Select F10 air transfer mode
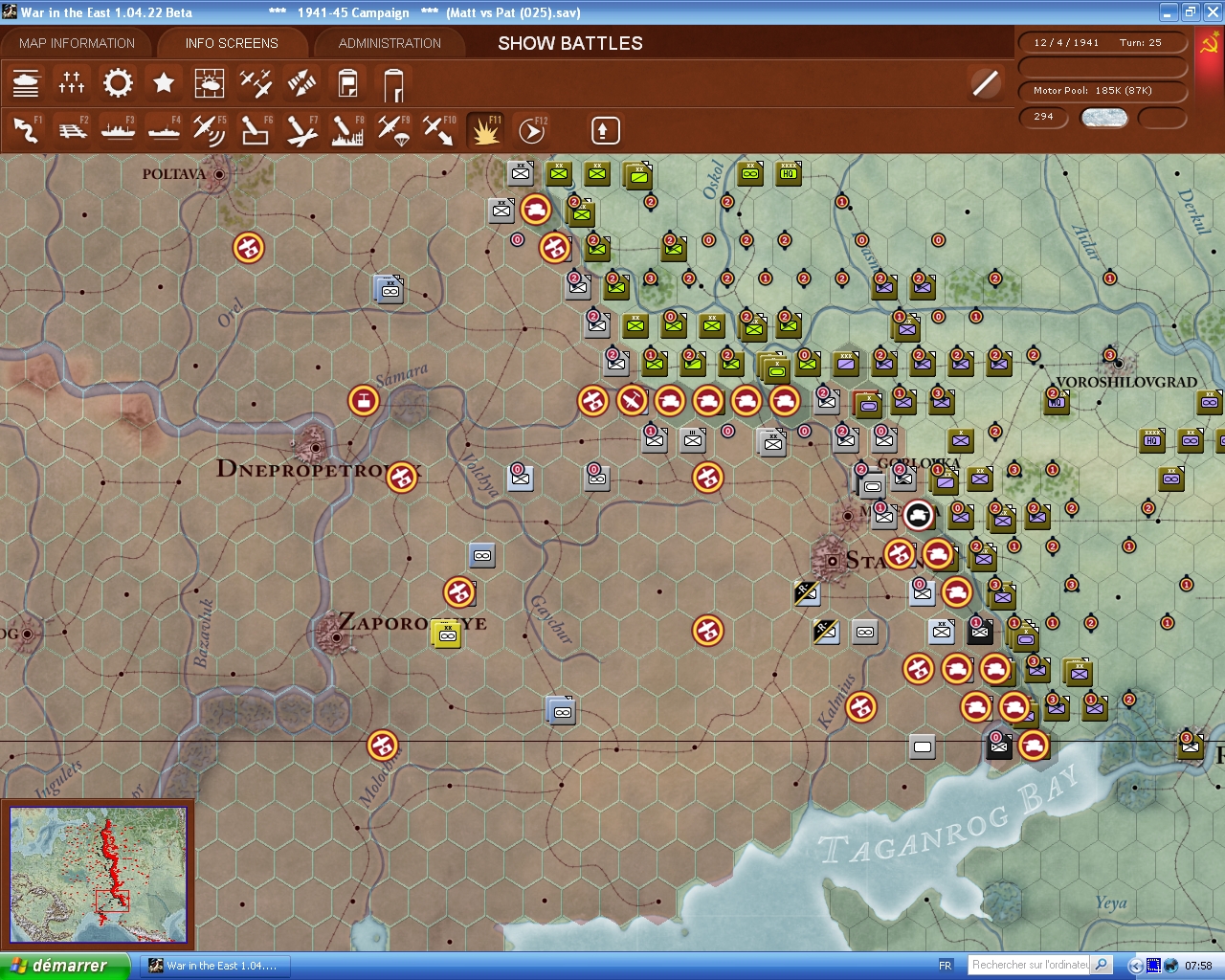Screen dimensions: 1225x980 439,129
